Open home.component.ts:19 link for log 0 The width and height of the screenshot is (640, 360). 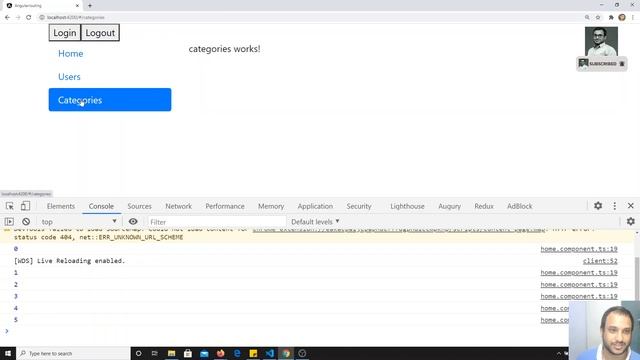(579, 249)
